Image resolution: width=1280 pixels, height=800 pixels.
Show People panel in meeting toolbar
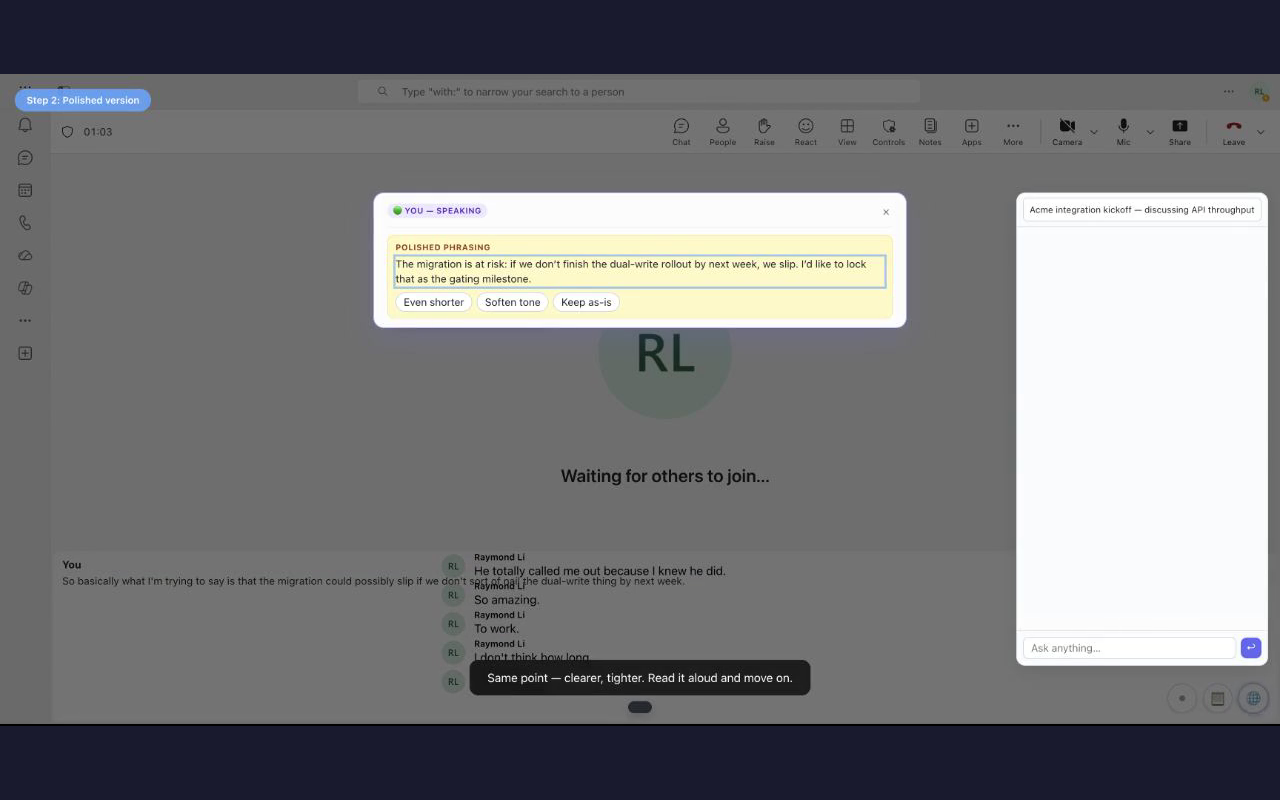722,131
